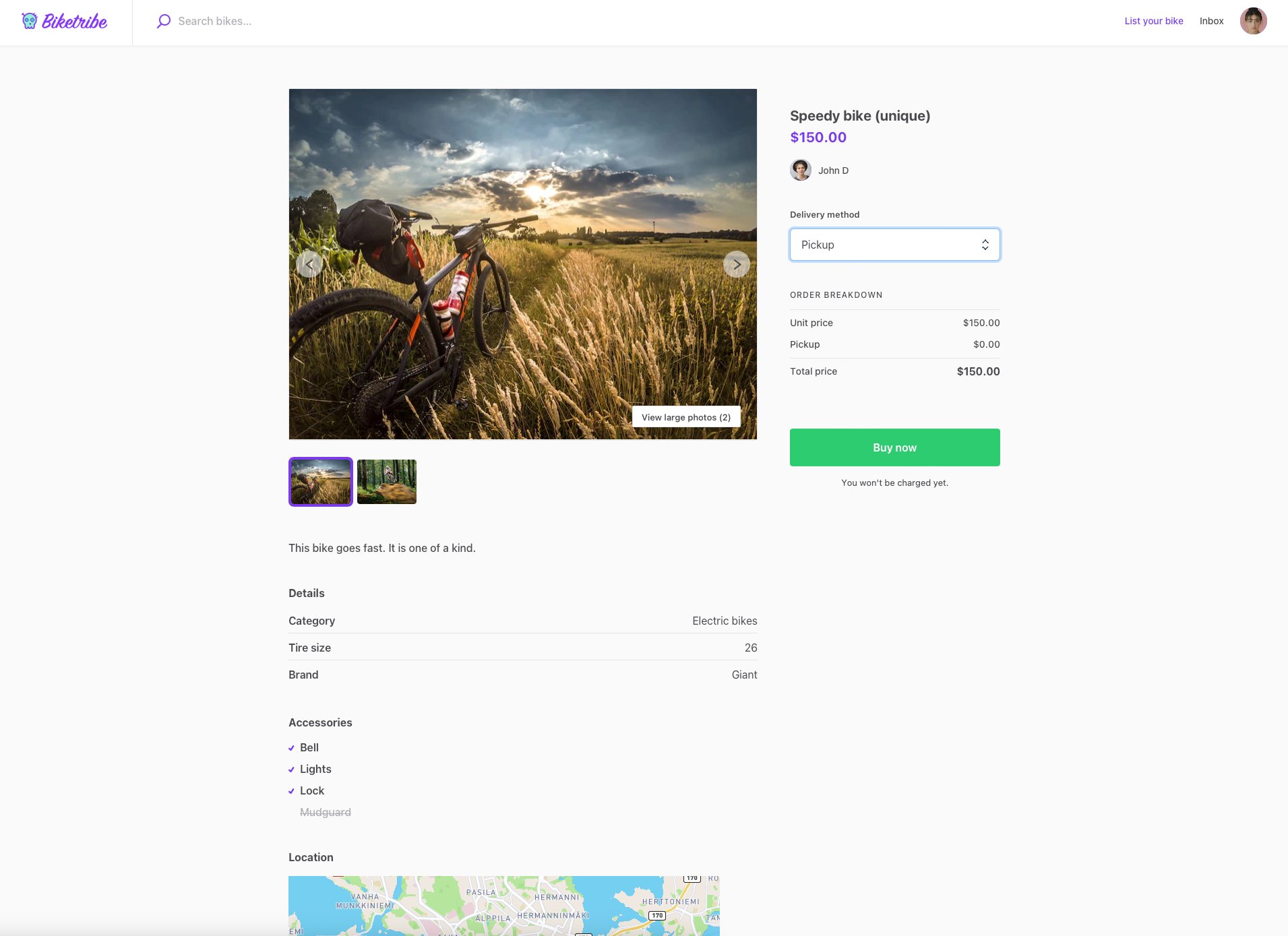The image size is (1288, 936).
Task: Click John D's seller avatar
Action: click(x=800, y=170)
